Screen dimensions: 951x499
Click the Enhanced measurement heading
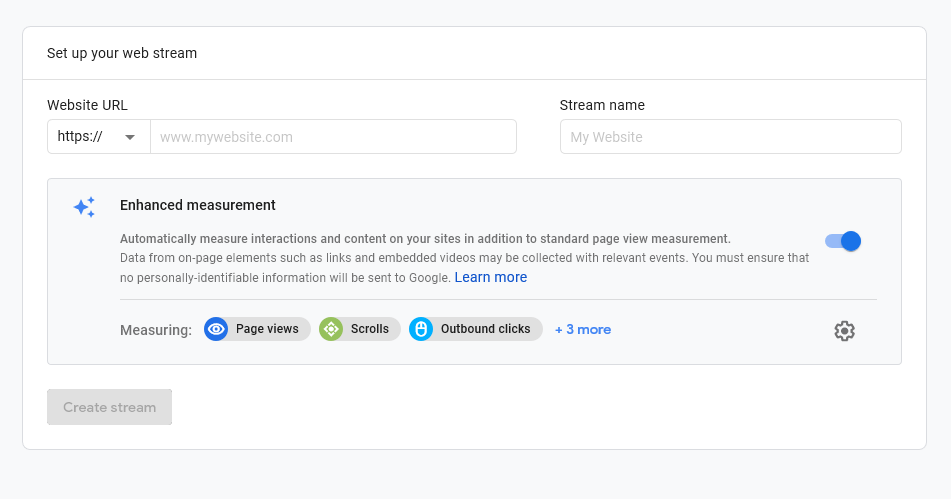pos(198,205)
